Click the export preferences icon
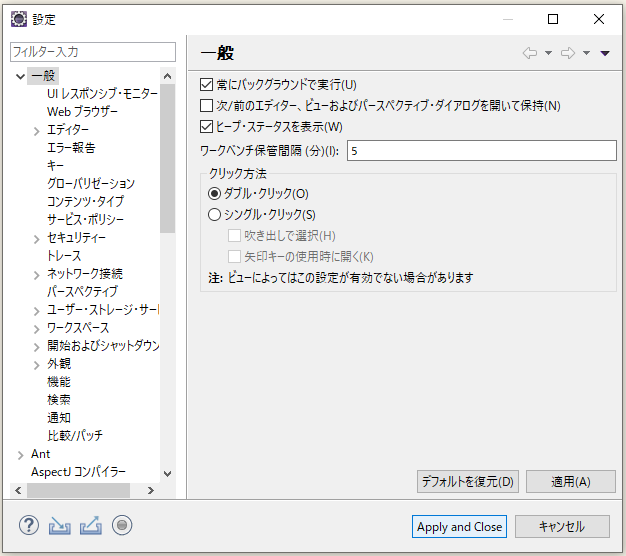This screenshot has width=626, height=556. click(91, 526)
